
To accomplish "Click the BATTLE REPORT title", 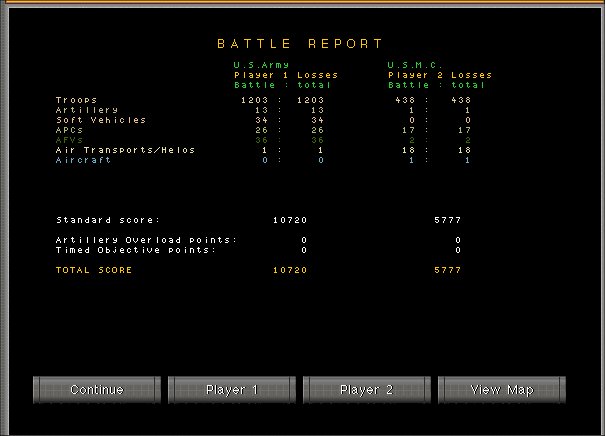I will 300,44.
